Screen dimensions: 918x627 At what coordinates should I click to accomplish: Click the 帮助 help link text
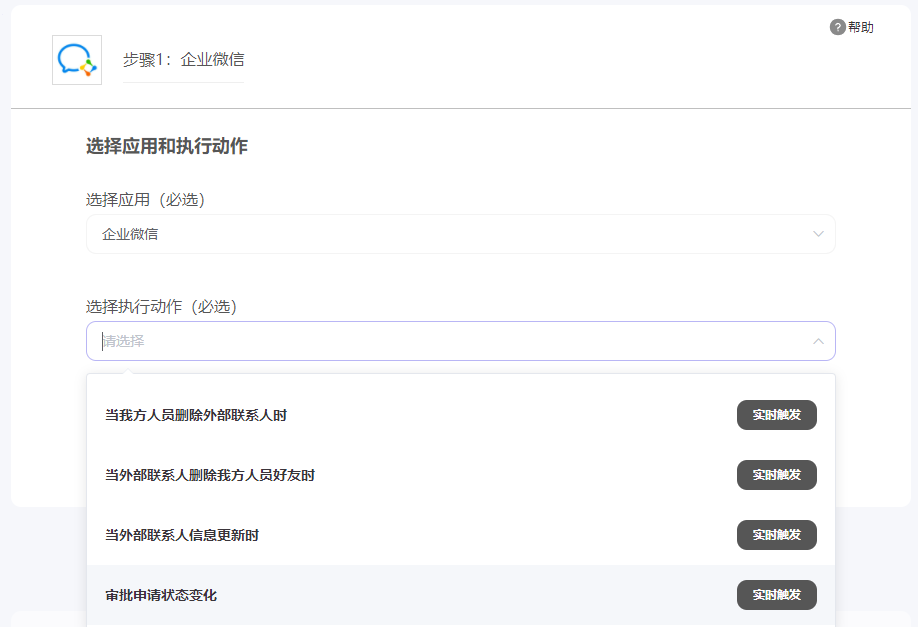click(x=861, y=27)
